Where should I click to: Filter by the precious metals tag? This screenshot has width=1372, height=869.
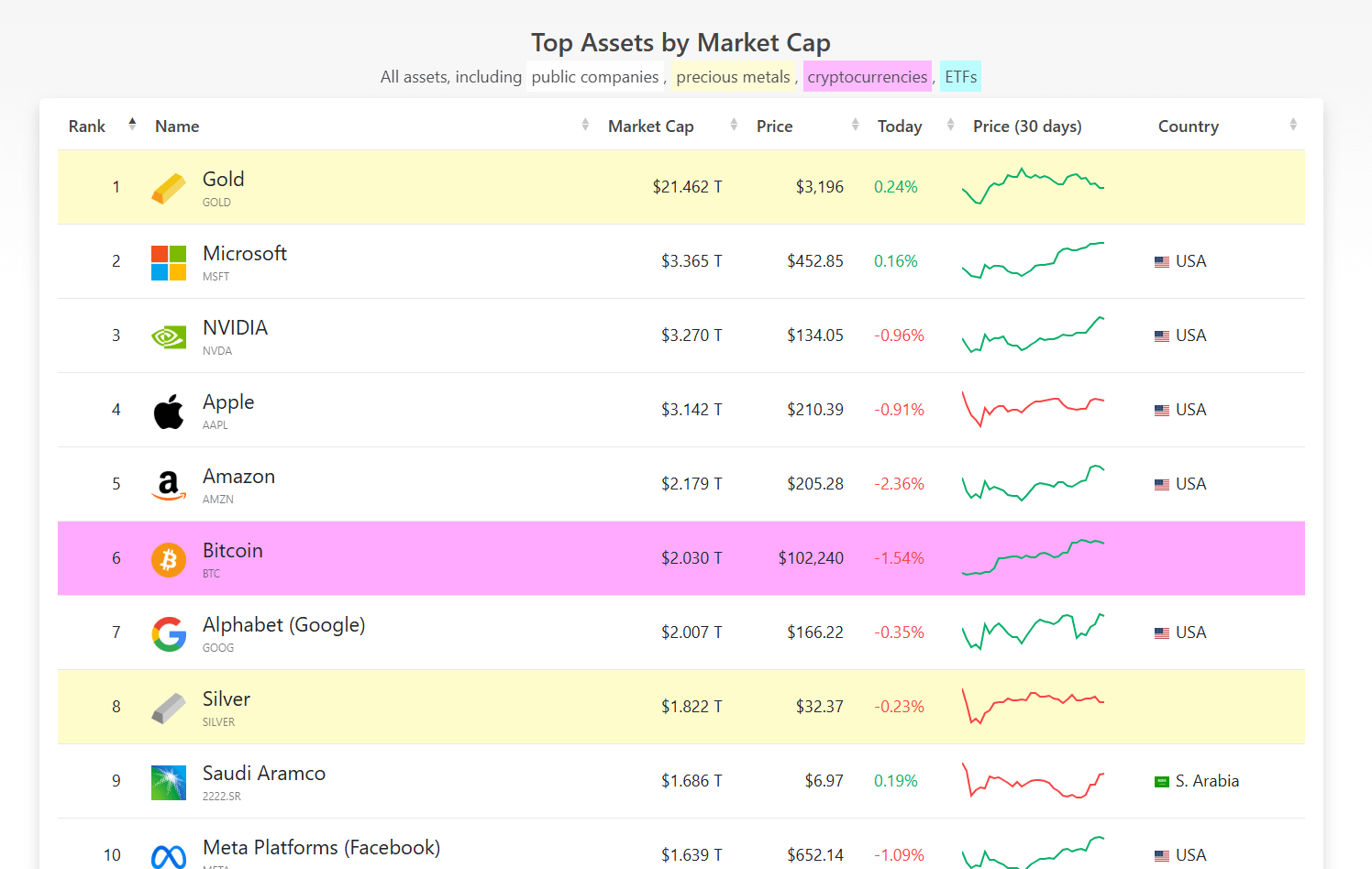[x=733, y=77]
